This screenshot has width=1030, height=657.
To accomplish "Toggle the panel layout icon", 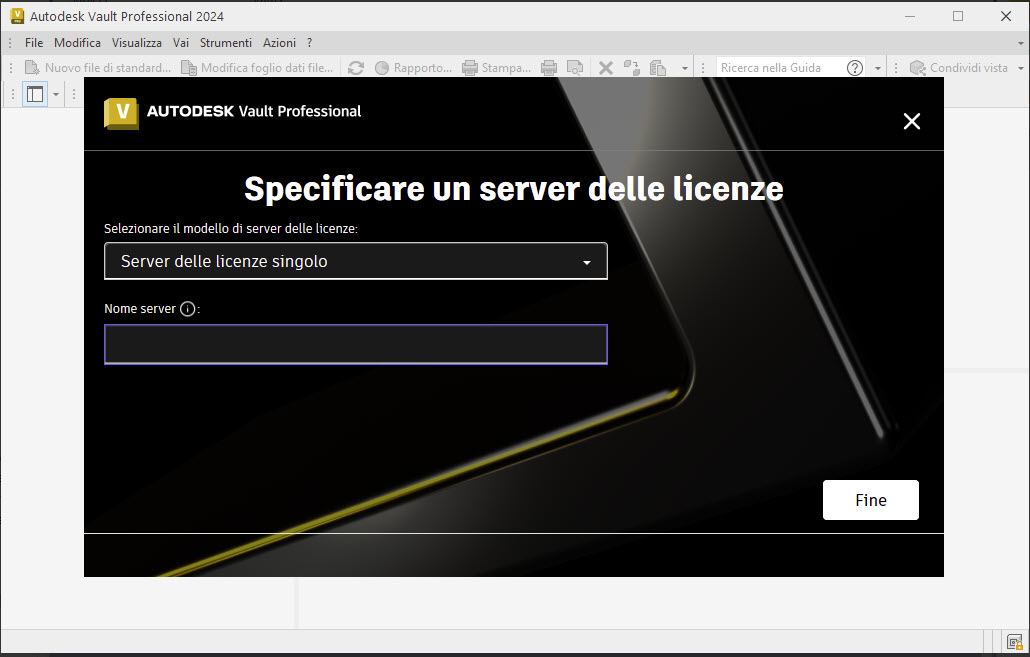I will (x=35, y=95).
